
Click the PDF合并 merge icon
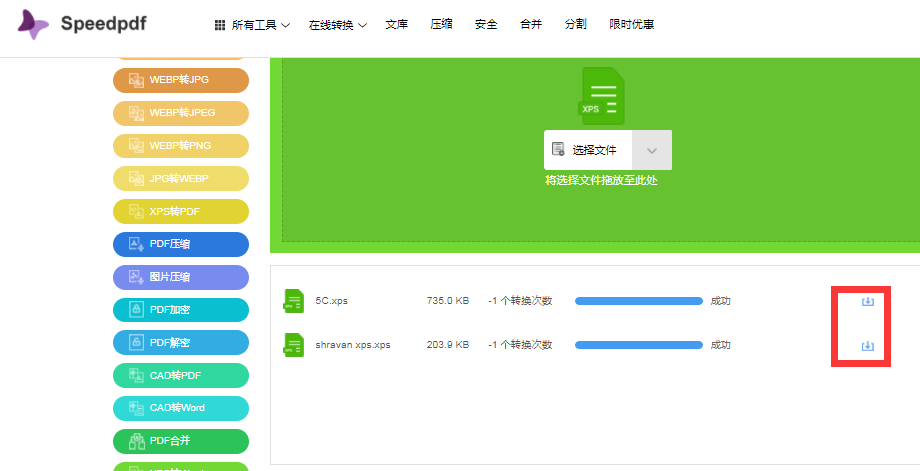(136, 441)
